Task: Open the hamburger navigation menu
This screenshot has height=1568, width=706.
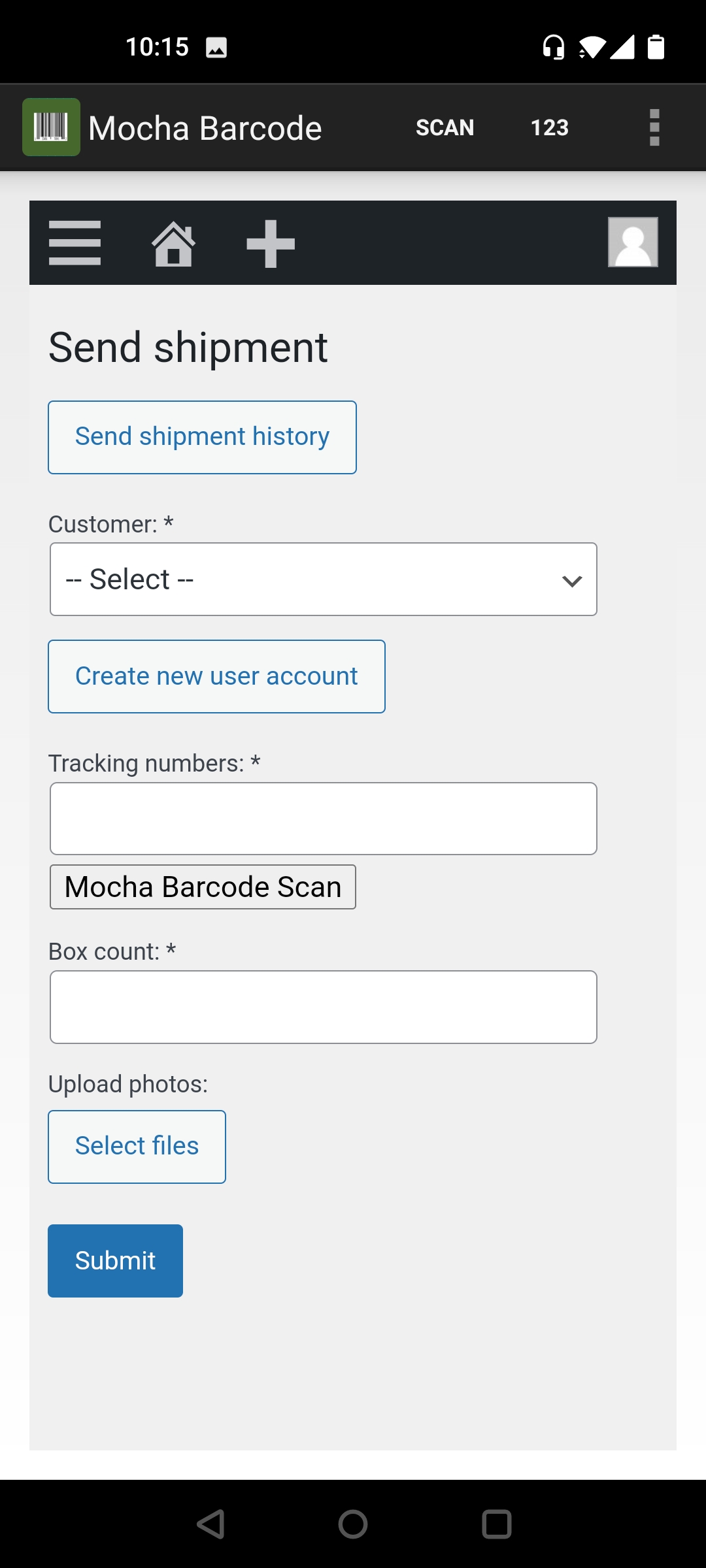Action: point(75,243)
